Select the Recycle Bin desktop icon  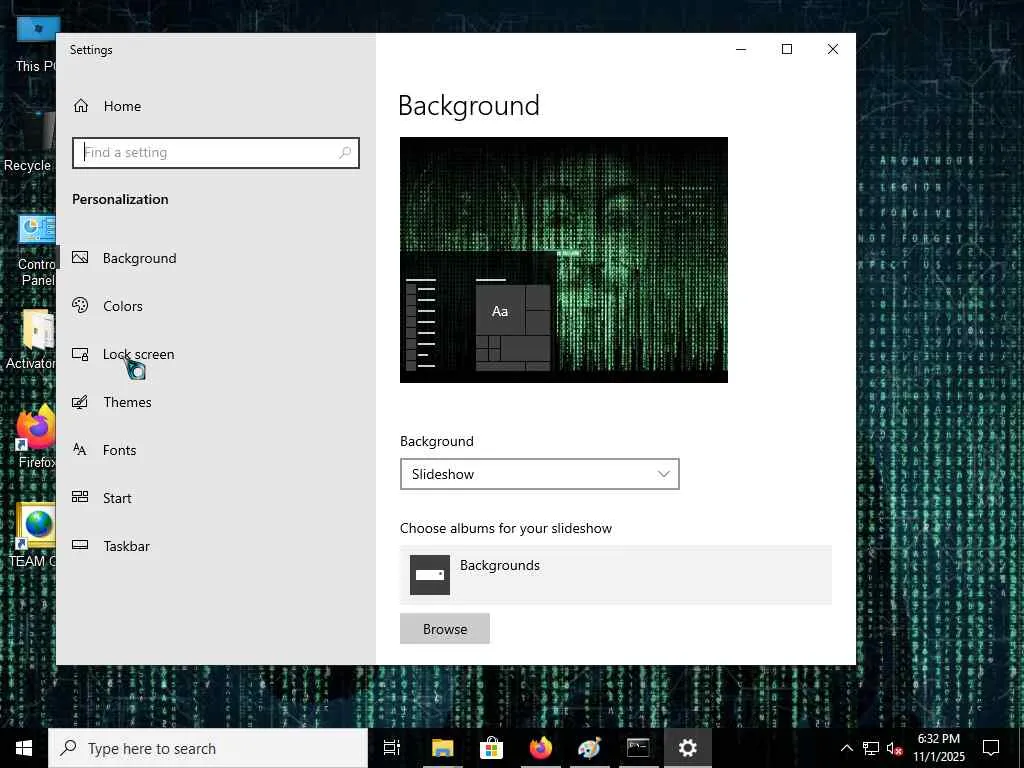click(29, 142)
